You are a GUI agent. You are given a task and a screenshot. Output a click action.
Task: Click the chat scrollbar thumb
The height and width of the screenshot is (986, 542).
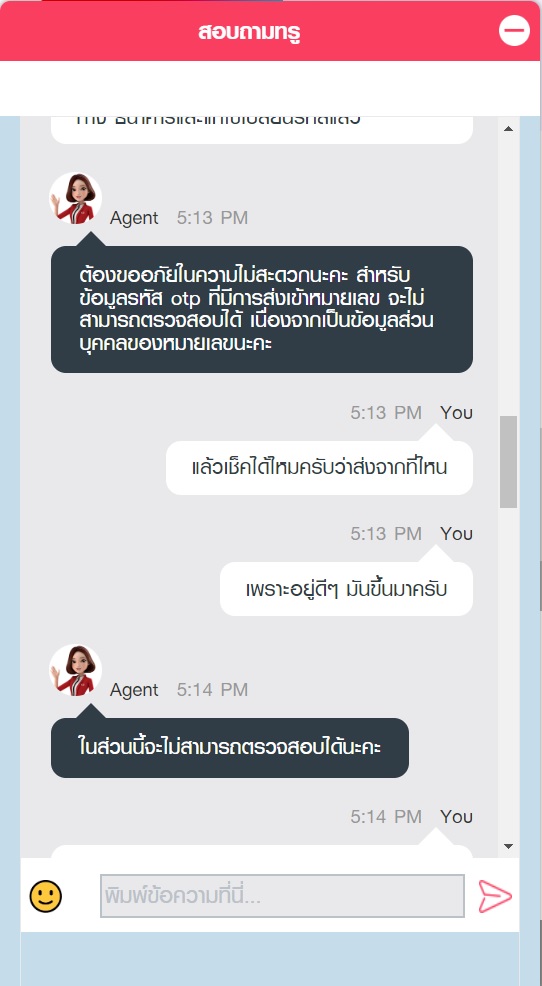tap(509, 462)
